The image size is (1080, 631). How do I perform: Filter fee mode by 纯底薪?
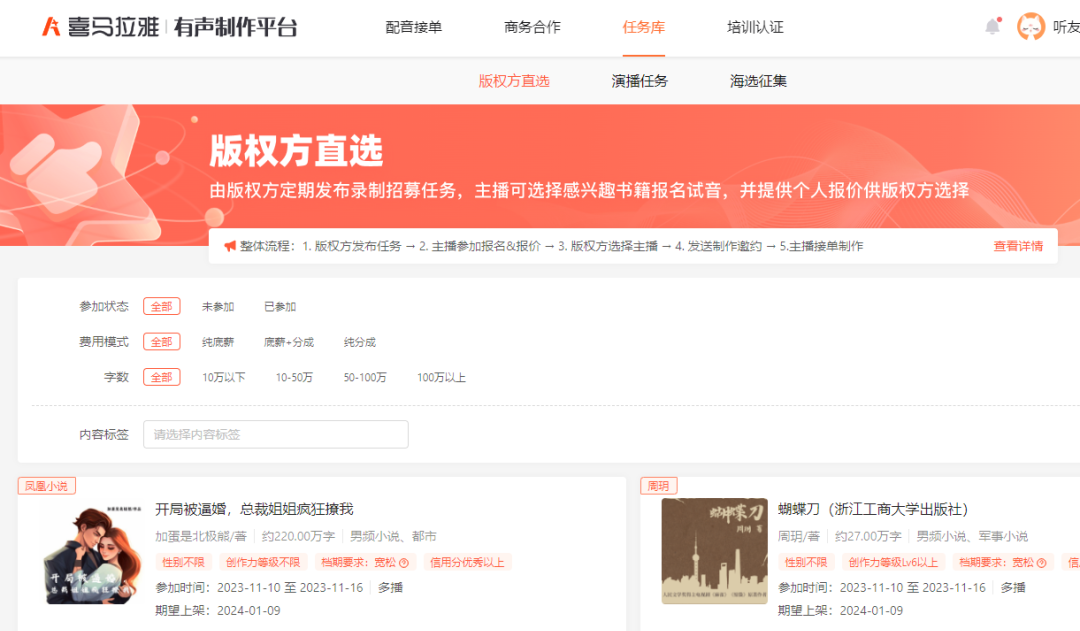(218, 342)
